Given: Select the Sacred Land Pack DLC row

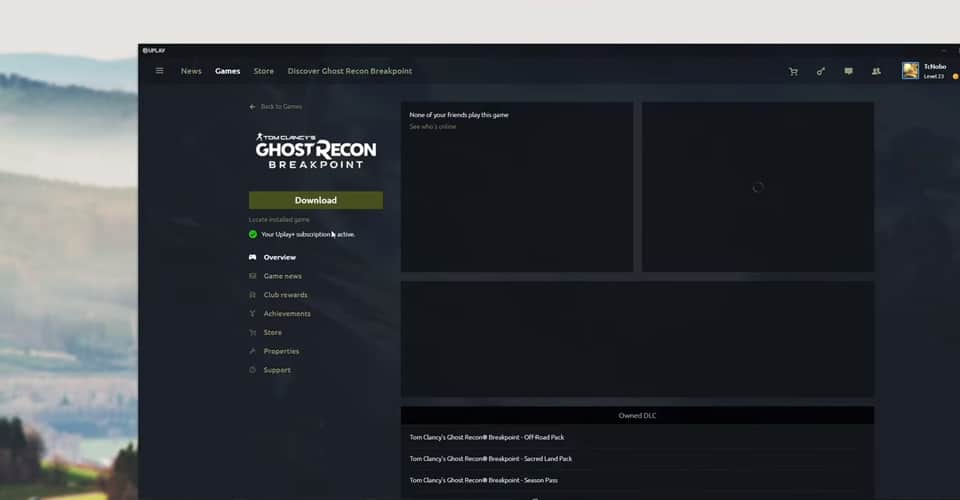Looking at the screenshot, I should [637, 459].
